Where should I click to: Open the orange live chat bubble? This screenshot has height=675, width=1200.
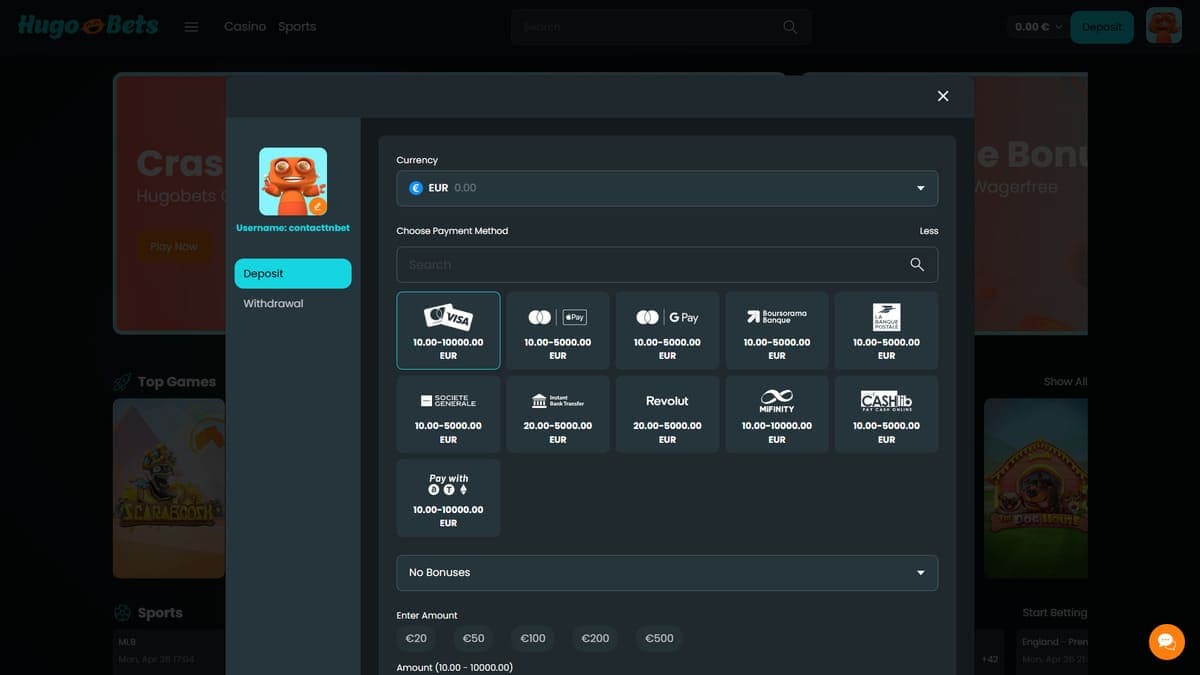(x=1166, y=641)
